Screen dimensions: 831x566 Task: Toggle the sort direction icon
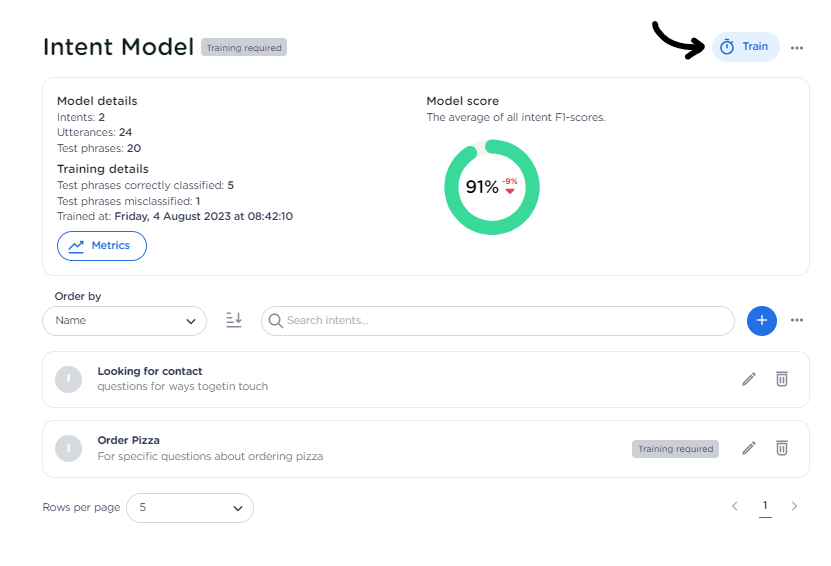point(234,320)
